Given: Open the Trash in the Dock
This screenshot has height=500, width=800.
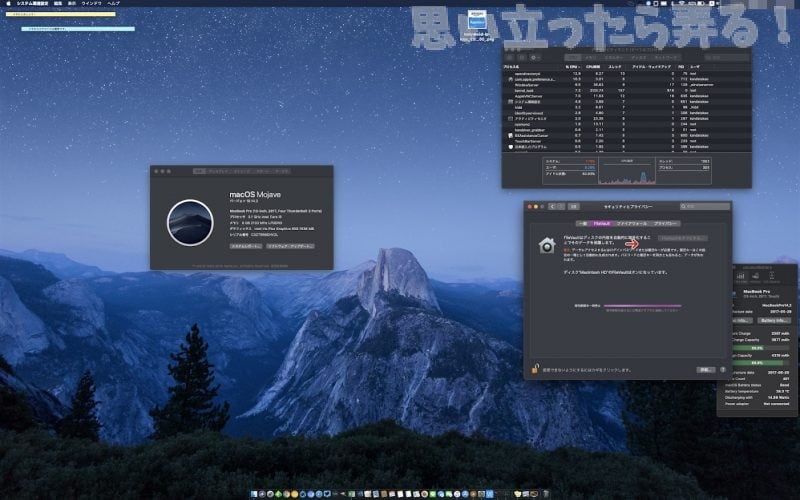Looking at the screenshot, I should [546, 494].
